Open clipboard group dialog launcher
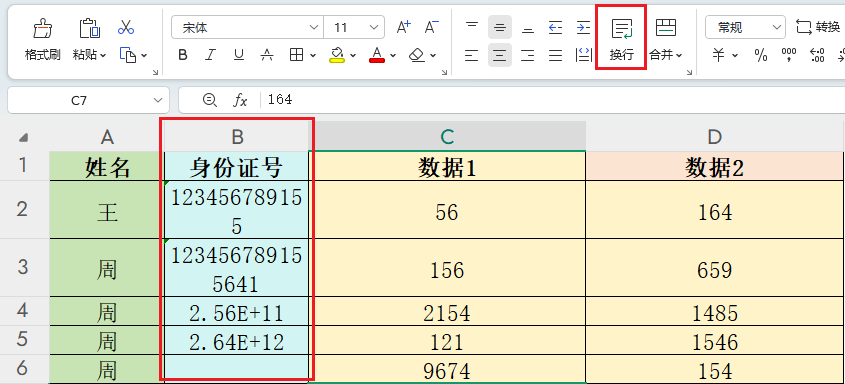Image resolution: width=845 pixels, height=384 pixels. pyautogui.click(x=155, y=72)
